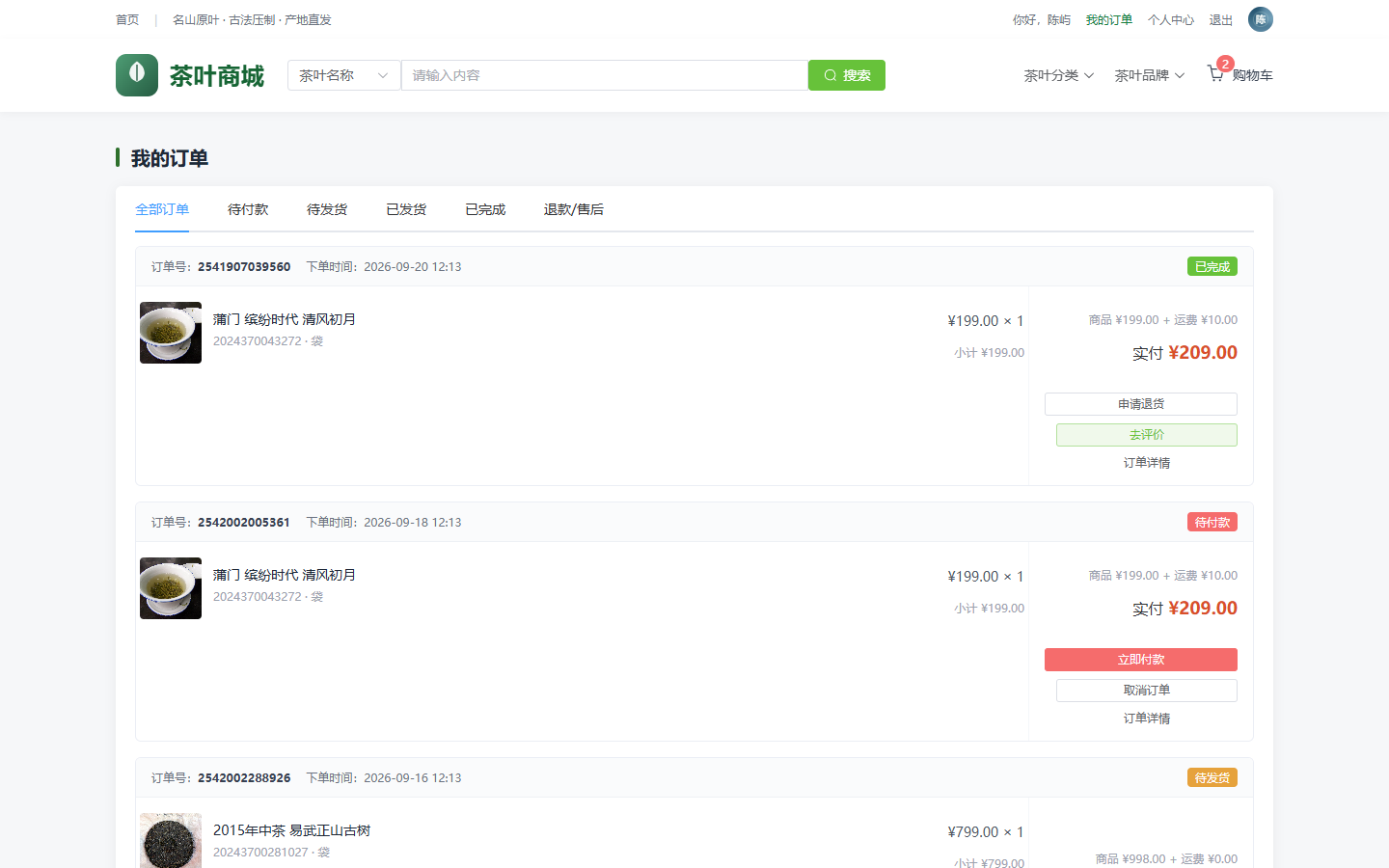1389x868 pixels.
Task: Click 个人中心 link in top bar
Action: click(x=1171, y=19)
